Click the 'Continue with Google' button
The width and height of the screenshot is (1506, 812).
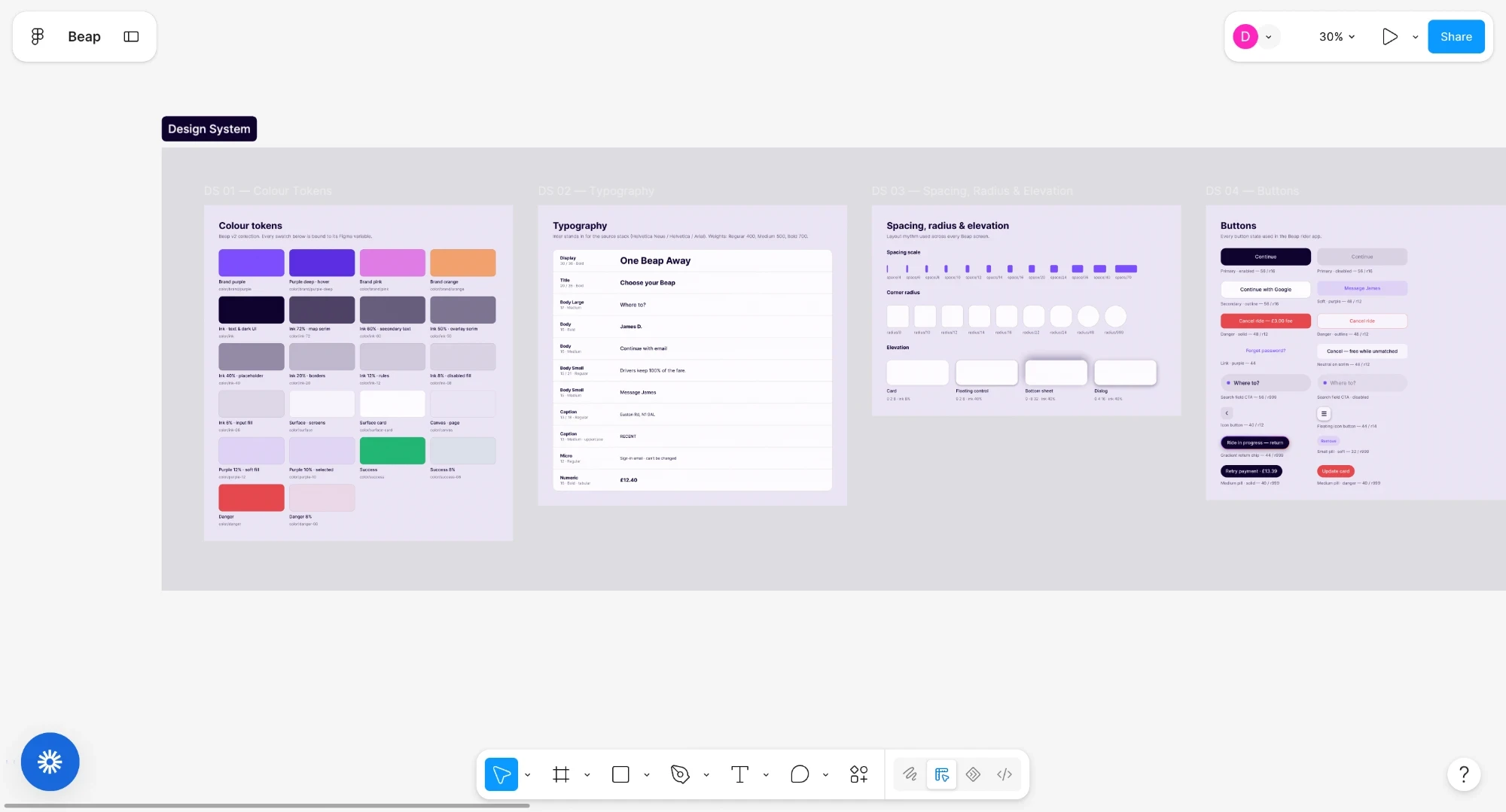[x=1266, y=289]
